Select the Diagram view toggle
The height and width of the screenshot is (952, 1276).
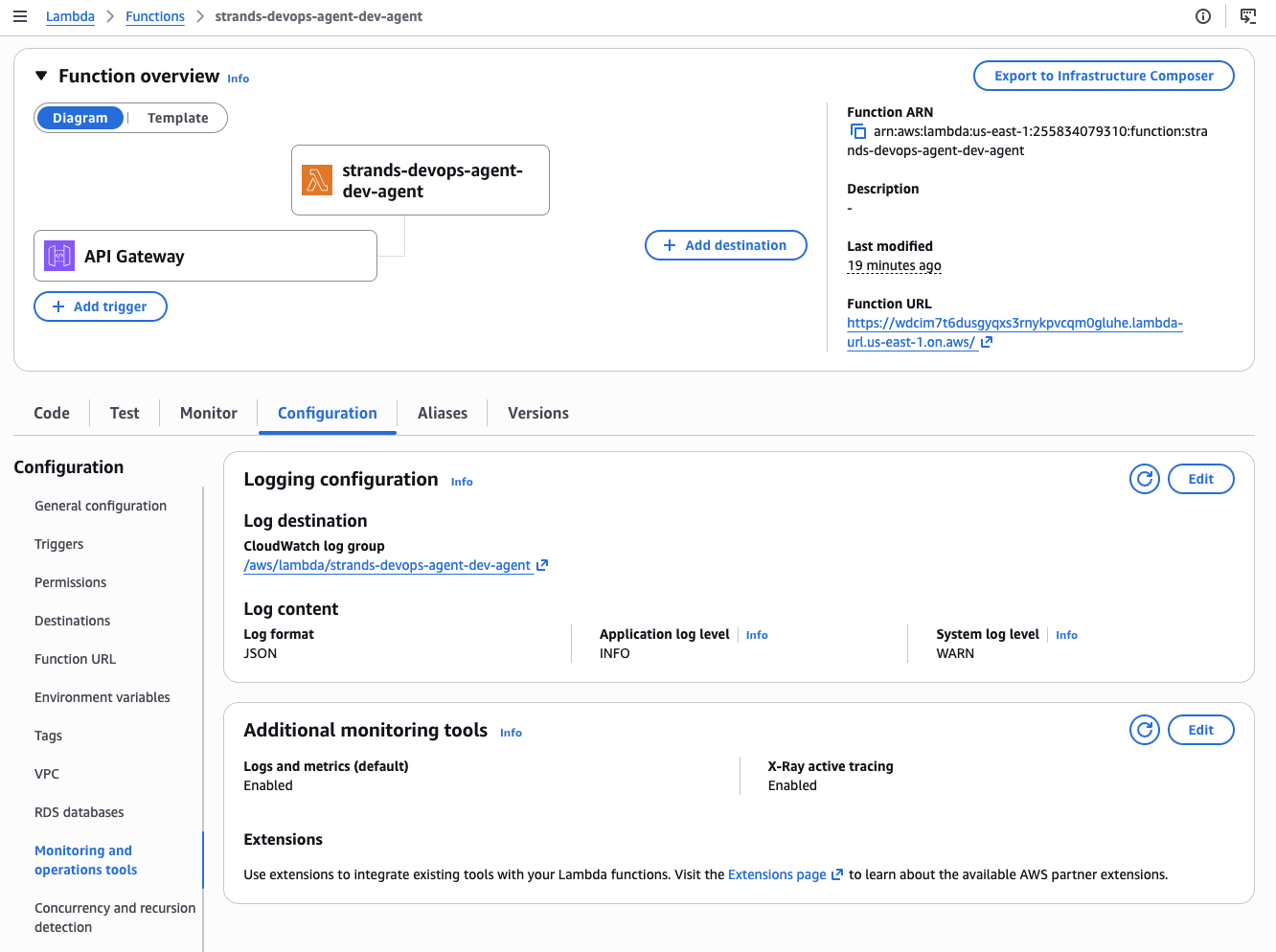pos(80,118)
